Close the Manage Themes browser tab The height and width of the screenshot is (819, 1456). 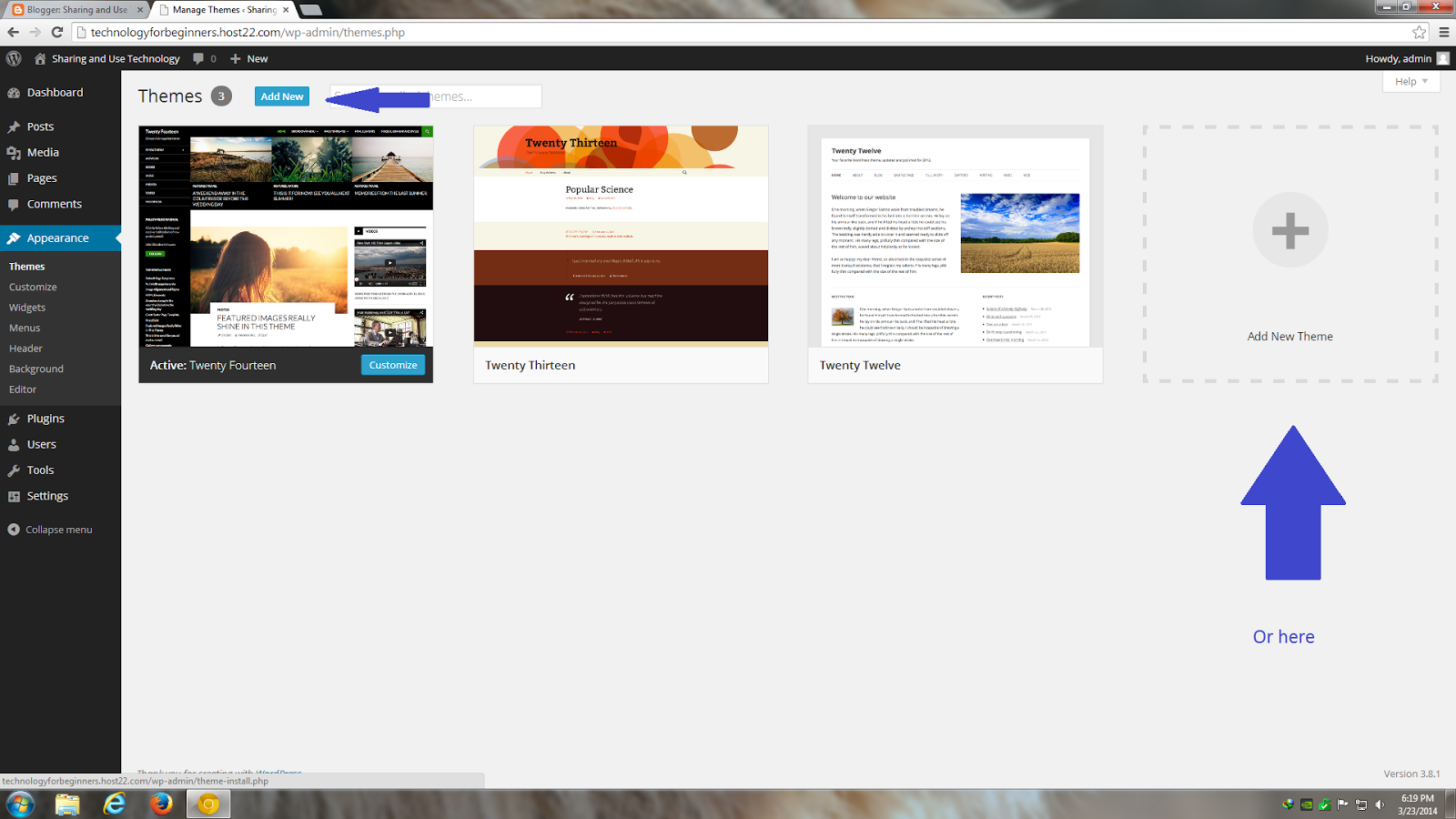pyautogui.click(x=286, y=10)
